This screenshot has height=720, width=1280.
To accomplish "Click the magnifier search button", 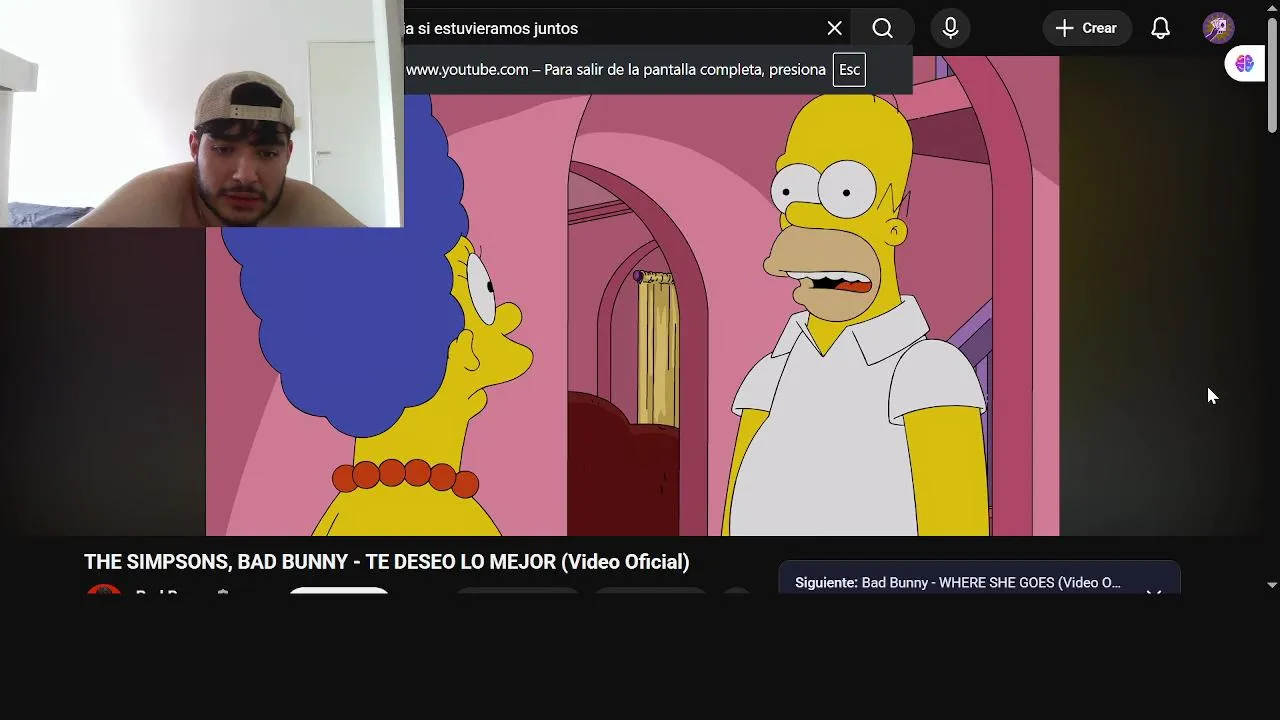I will pos(882,28).
